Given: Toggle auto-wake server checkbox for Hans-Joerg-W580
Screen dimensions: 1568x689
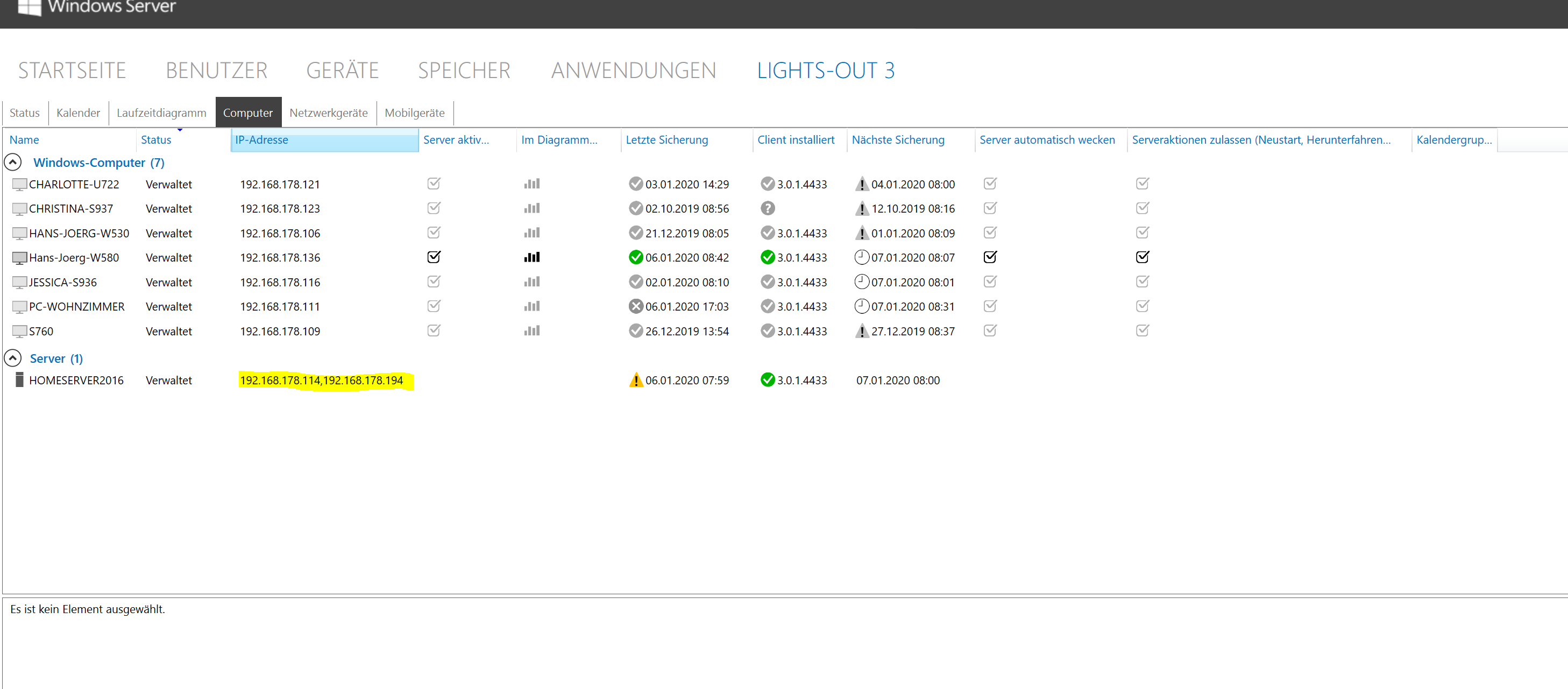Looking at the screenshot, I should click(x=990, y=256).
